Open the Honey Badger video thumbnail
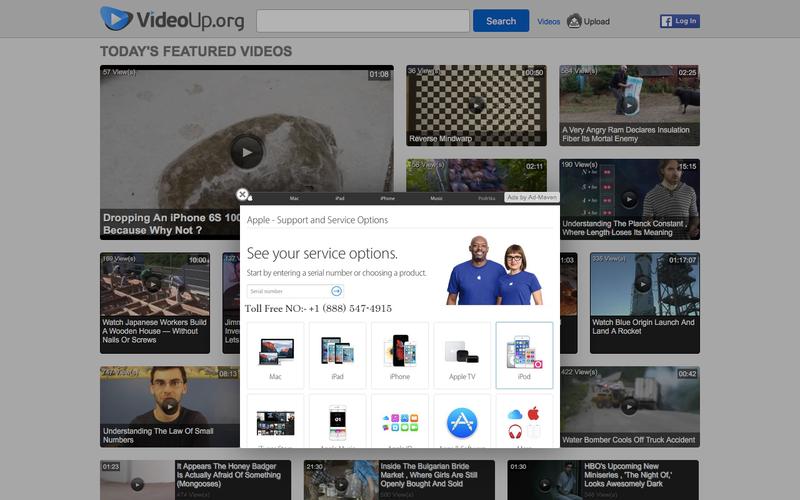 [x=137, y=480]
